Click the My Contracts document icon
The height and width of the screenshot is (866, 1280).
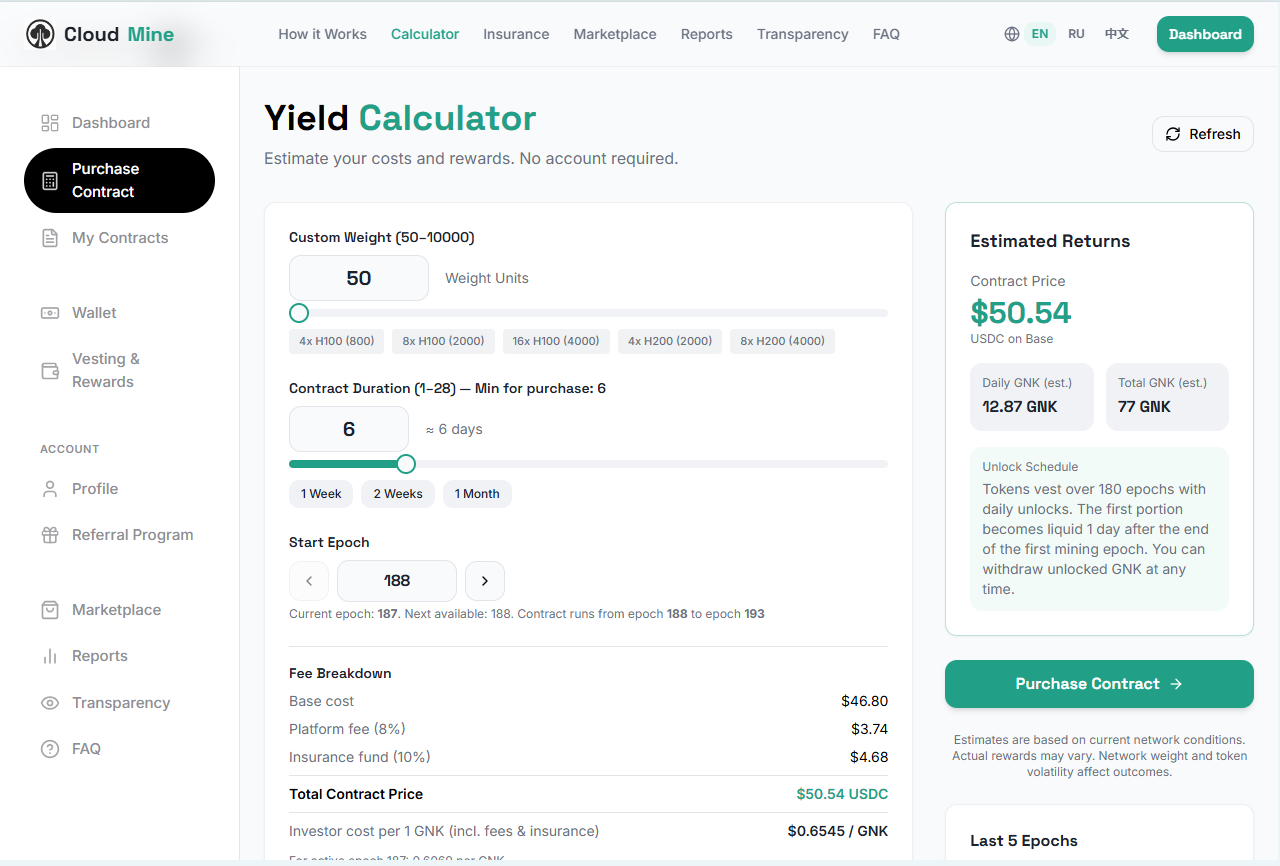click(50, 238)
